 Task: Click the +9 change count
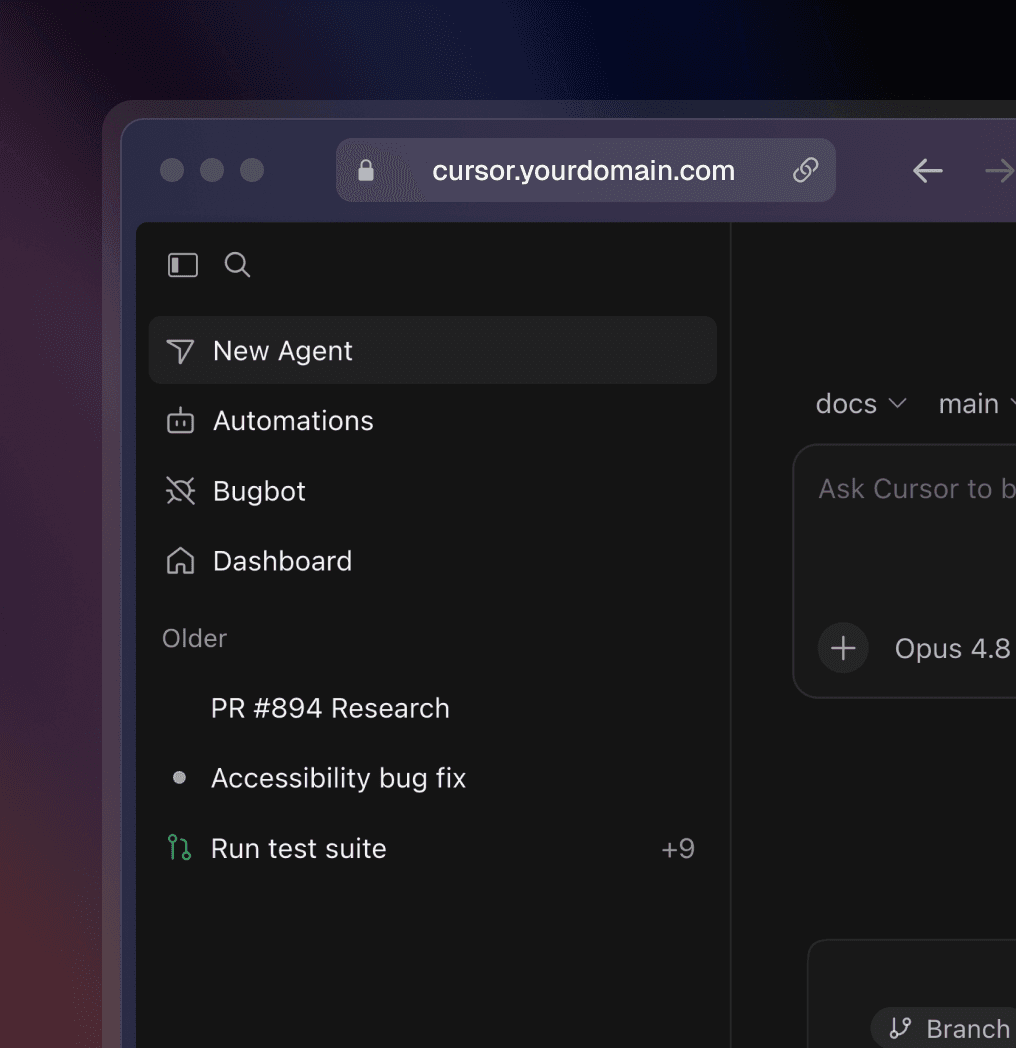pyautogui.click(x=678, y=849)
